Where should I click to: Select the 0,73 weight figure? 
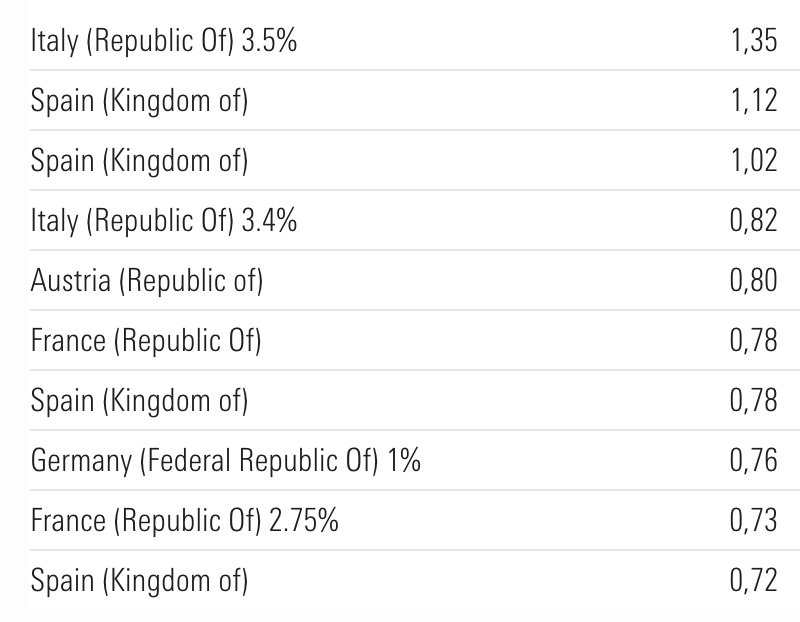click(753, 521)
